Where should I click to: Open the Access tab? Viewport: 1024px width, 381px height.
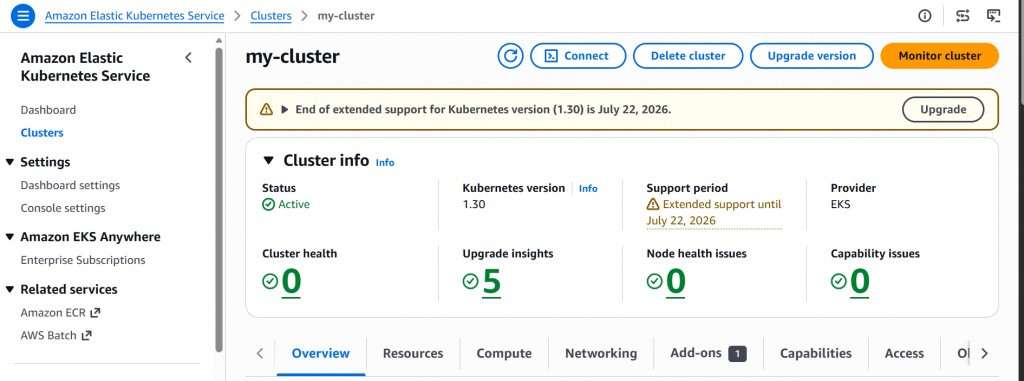coord(904,354)
